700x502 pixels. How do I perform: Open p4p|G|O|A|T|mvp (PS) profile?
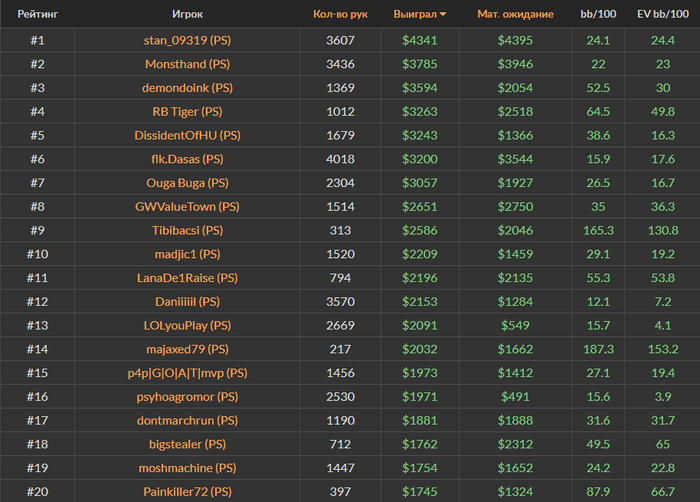click(187, 373)
